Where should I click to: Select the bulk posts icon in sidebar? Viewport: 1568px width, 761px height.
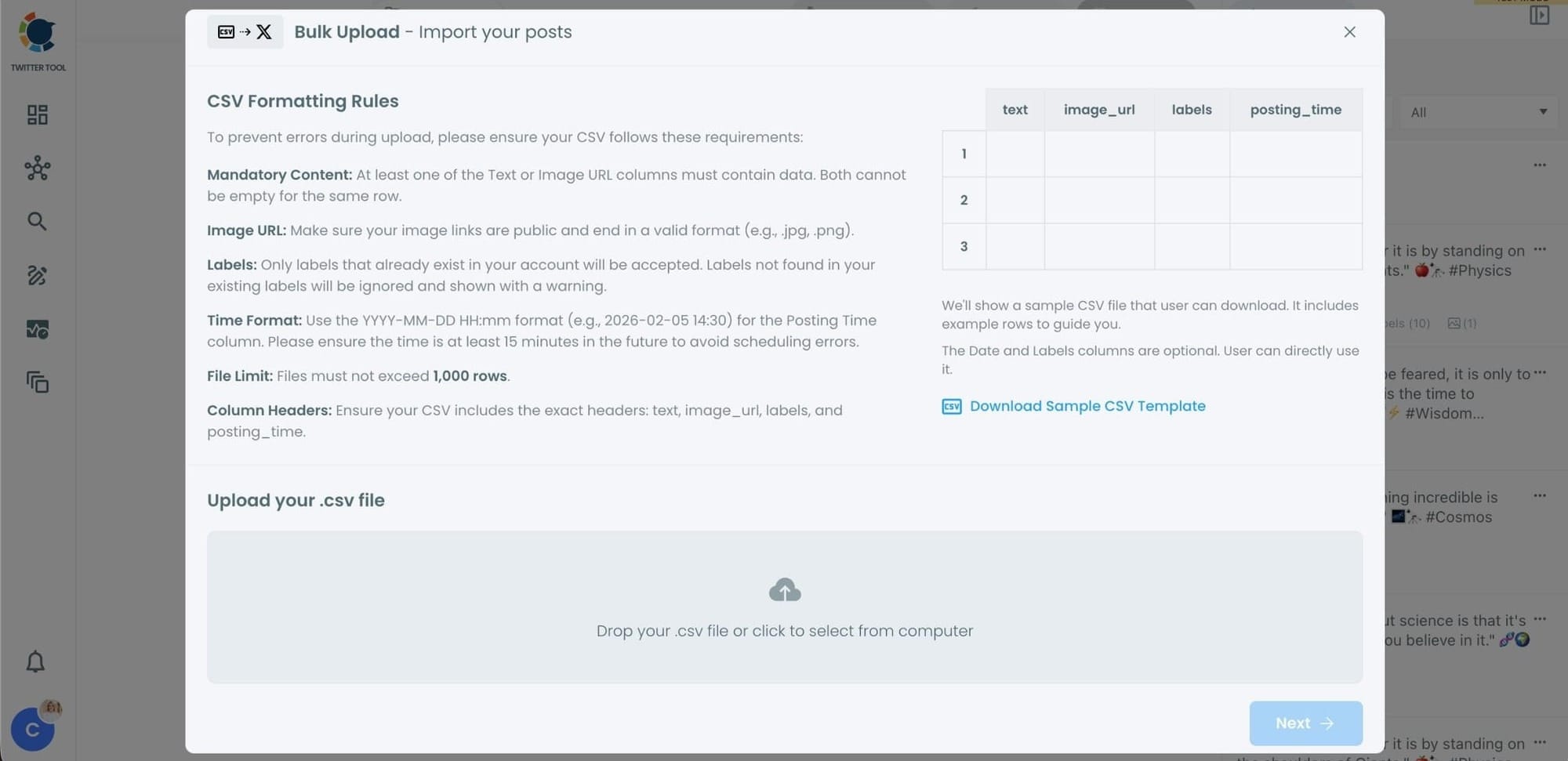[x=36, y=382]
